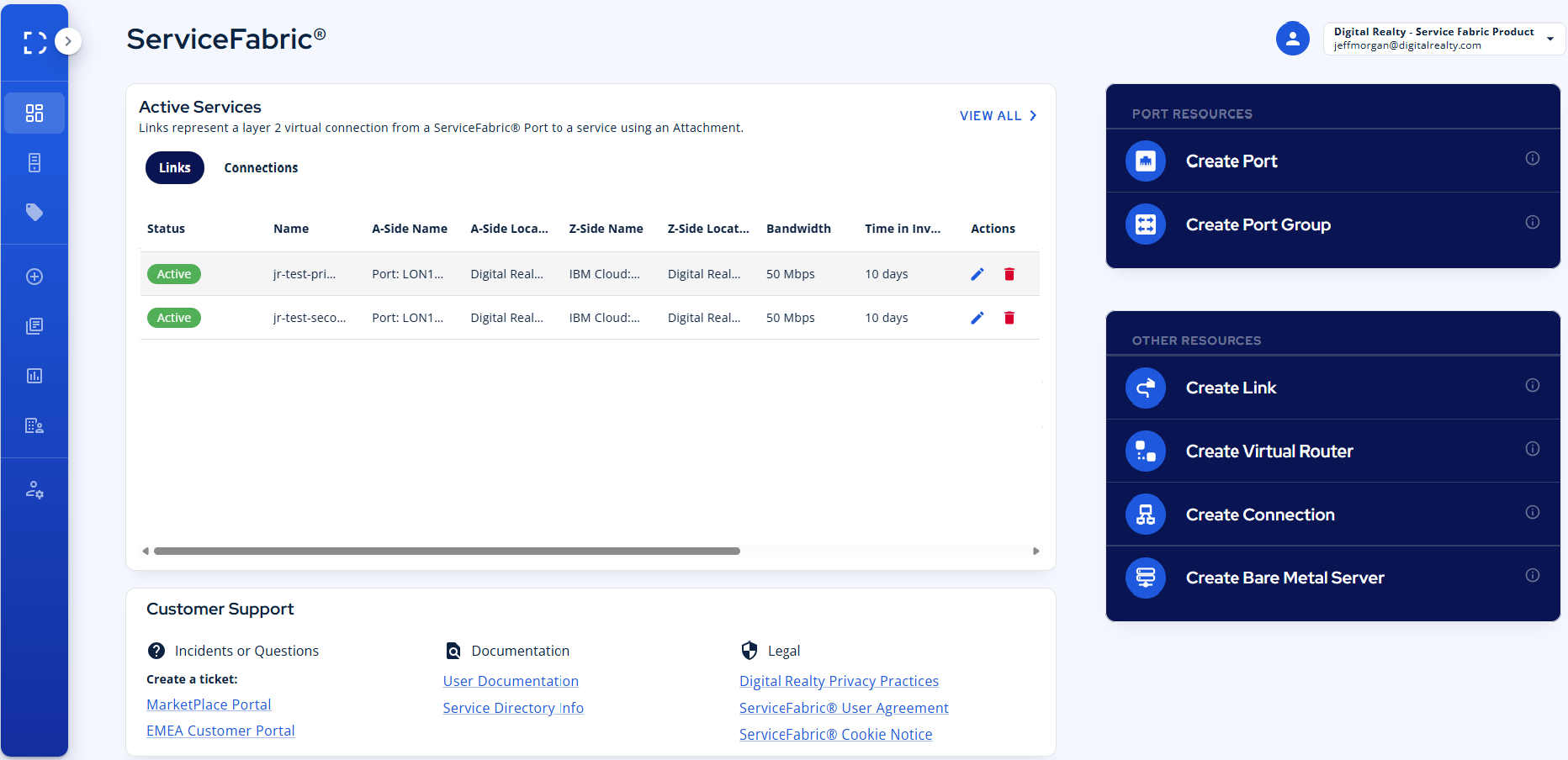Sort by the Bandwidth column header
Viewport: 1568px width, 760px height.
[798, 229]
